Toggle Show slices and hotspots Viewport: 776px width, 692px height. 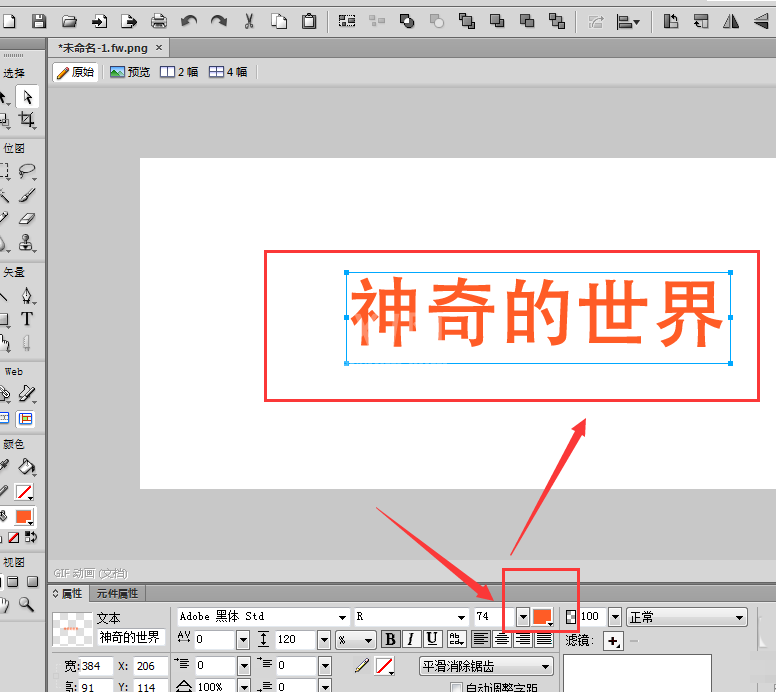pos(26,419)
